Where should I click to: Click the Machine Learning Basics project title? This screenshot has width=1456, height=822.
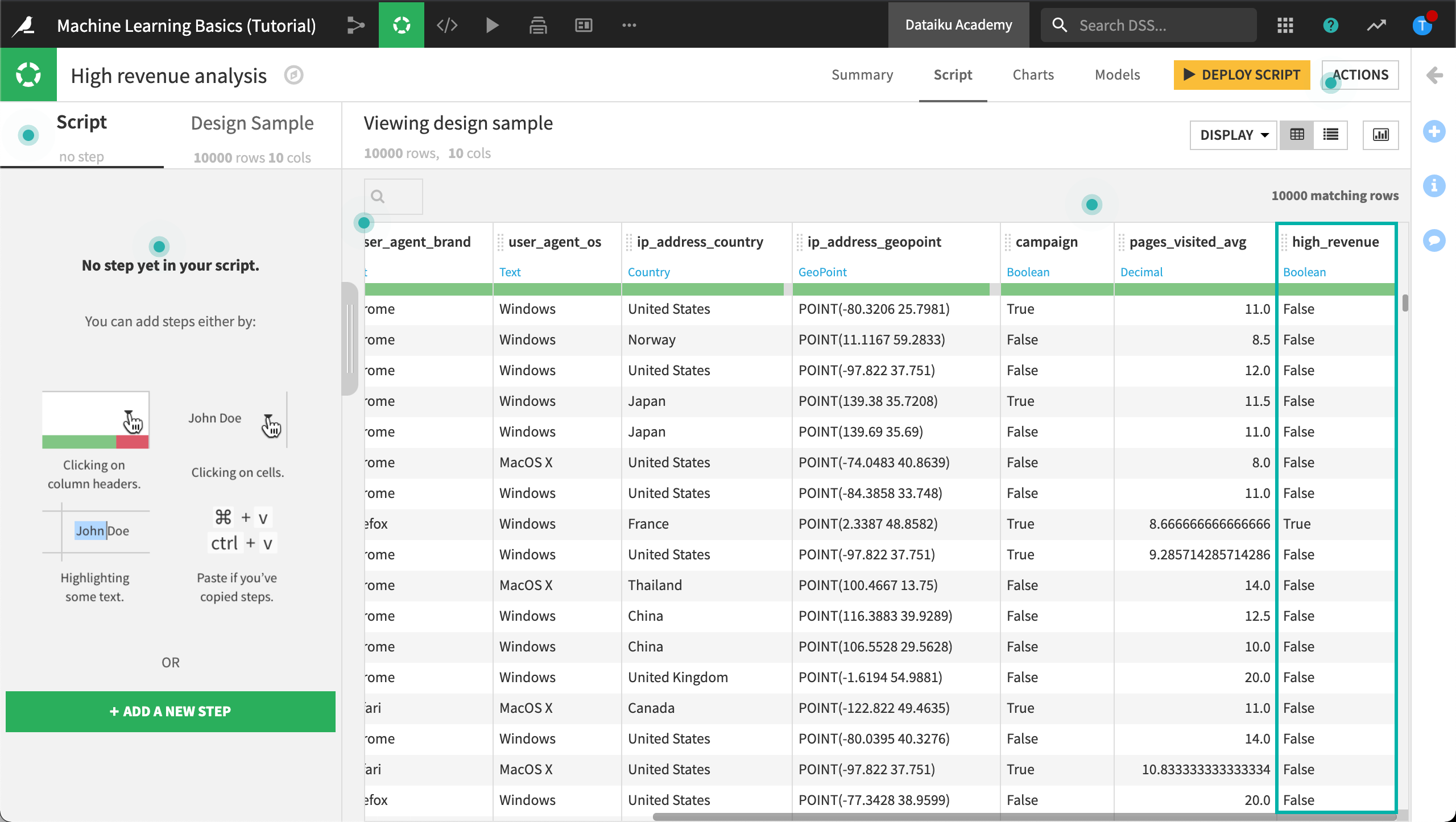(187, 25)
